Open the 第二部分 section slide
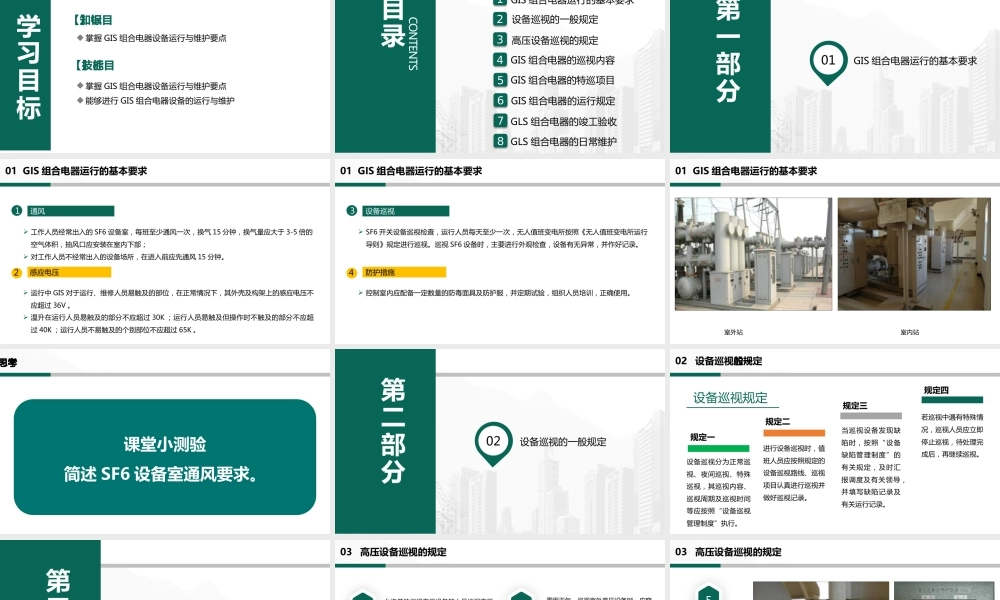 click(x=499, y=441)
